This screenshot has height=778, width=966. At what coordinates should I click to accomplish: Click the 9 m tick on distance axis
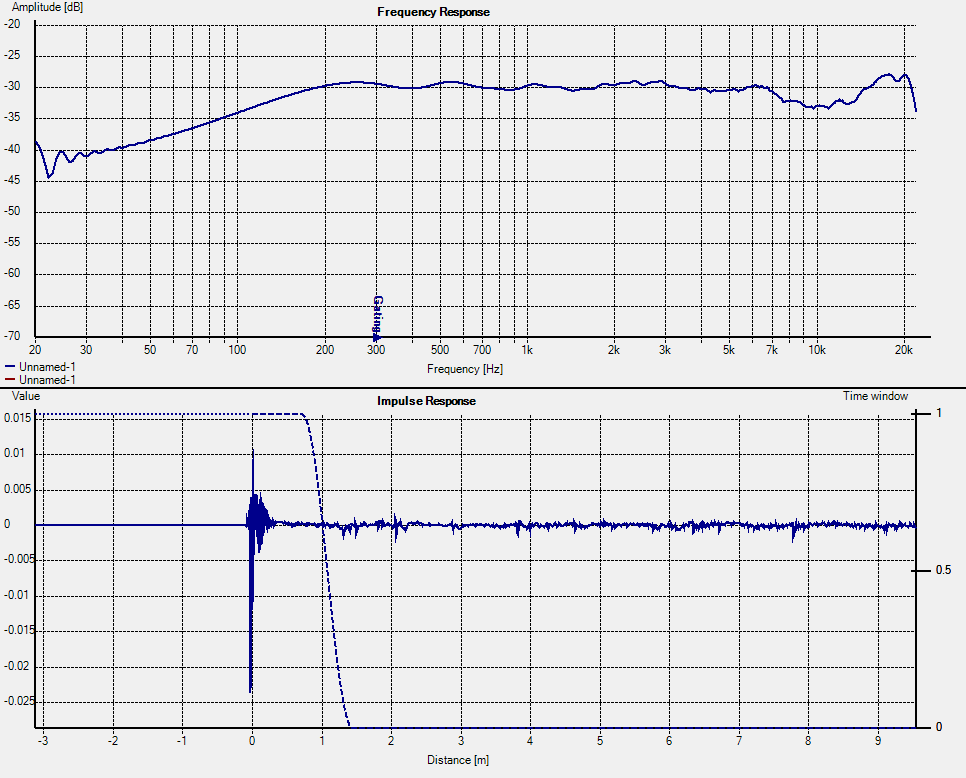tap(877, 741)
